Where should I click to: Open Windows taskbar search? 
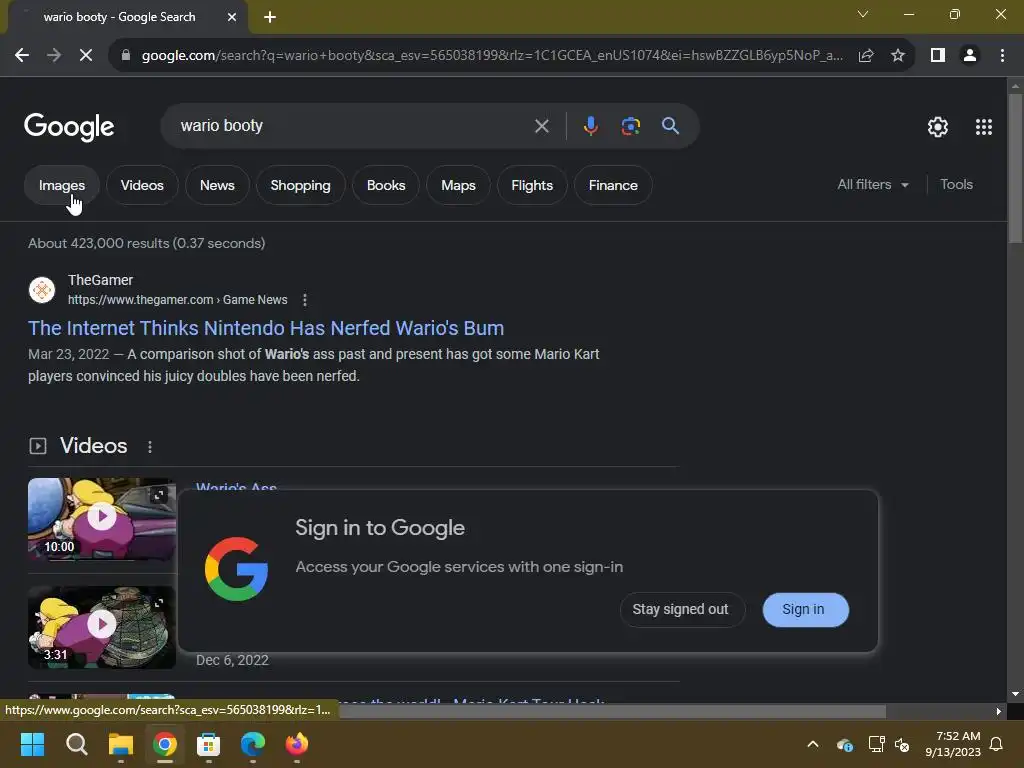coord(76,744)
